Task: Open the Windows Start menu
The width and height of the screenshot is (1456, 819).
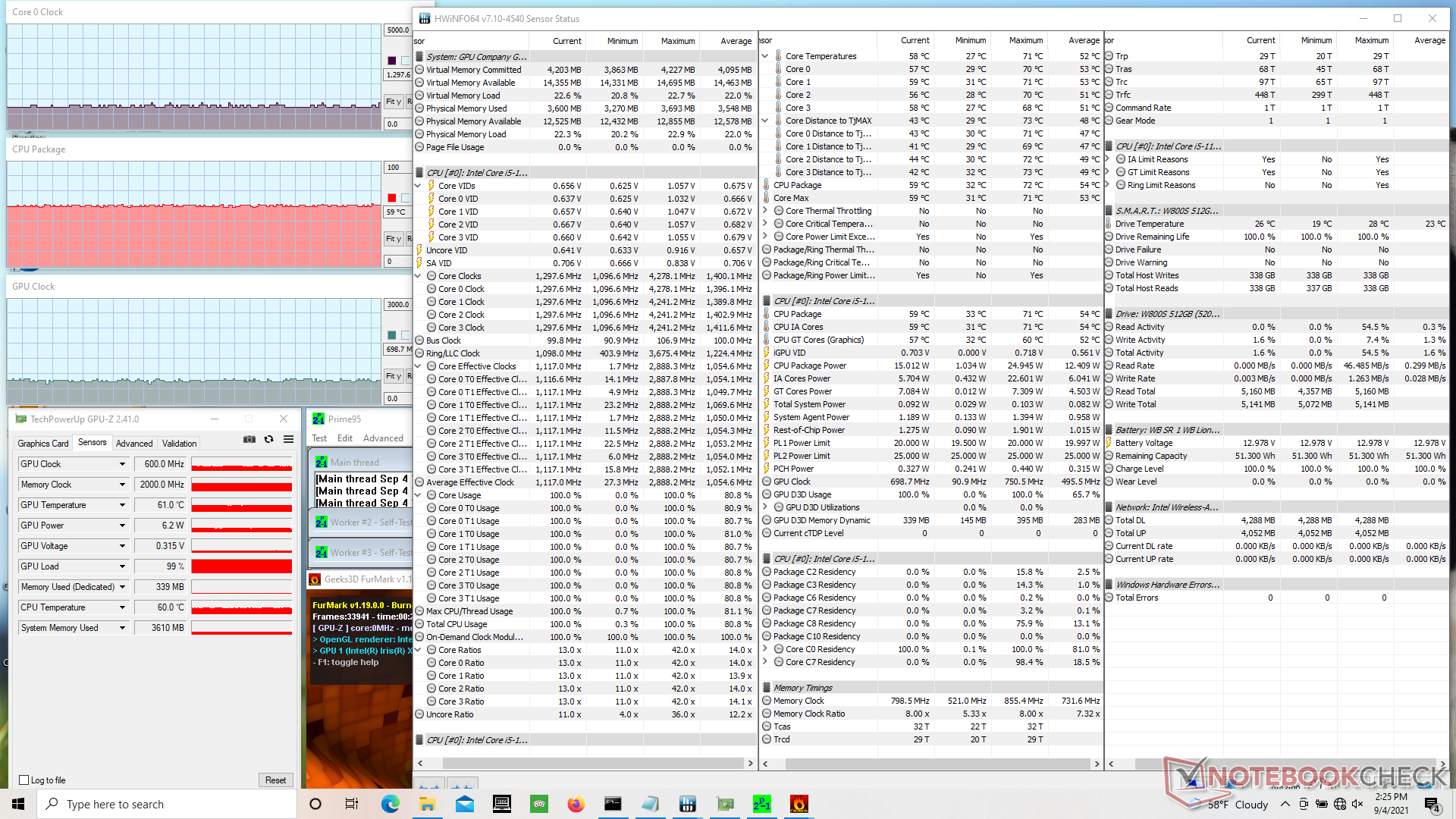Action: tap(18, 804)
